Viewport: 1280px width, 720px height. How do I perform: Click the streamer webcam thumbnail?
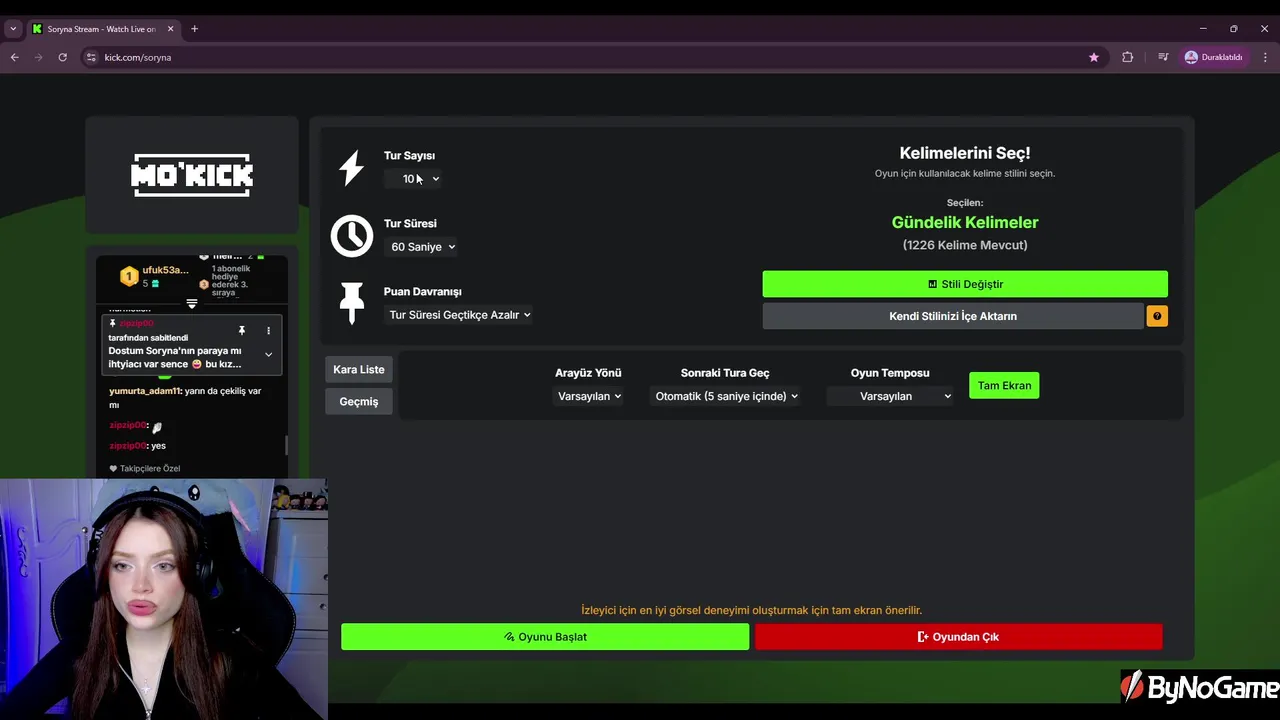[x=164, y=599]
